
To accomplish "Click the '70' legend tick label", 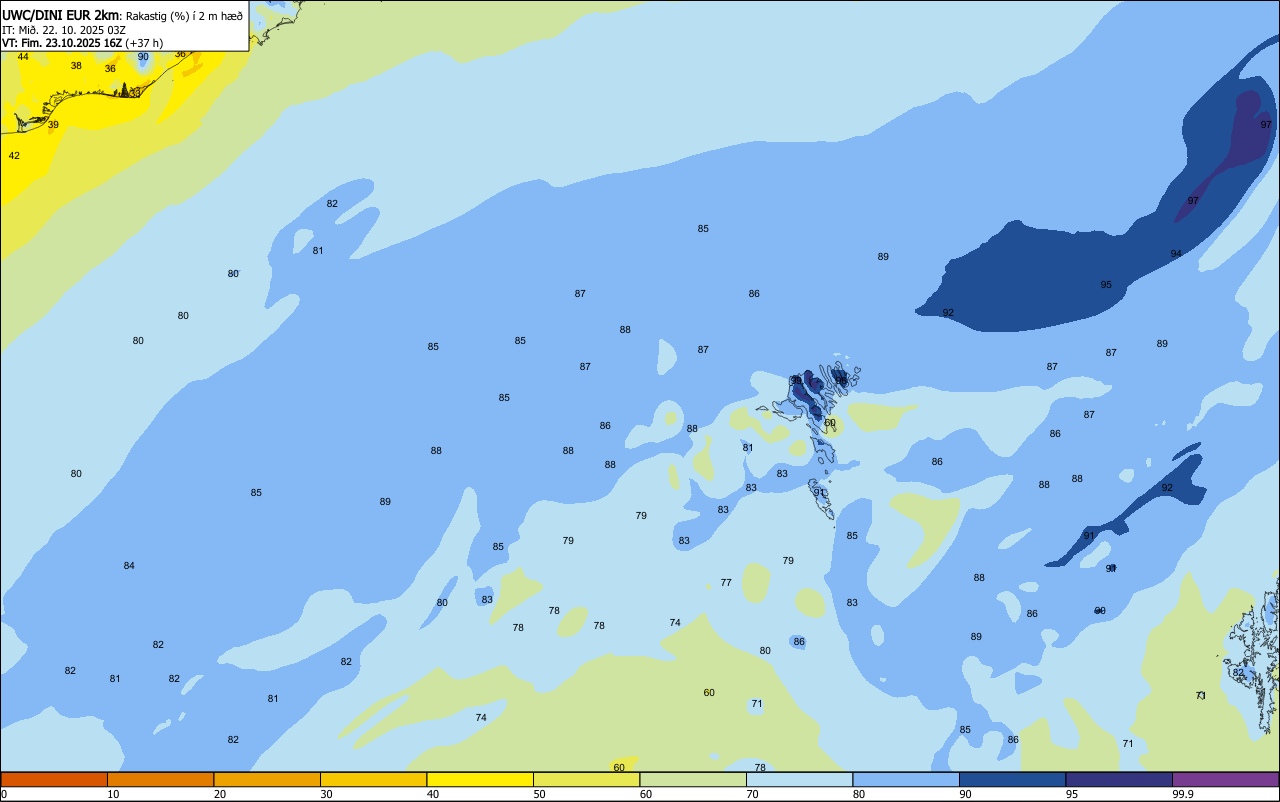I will click(x=753, y=794).
